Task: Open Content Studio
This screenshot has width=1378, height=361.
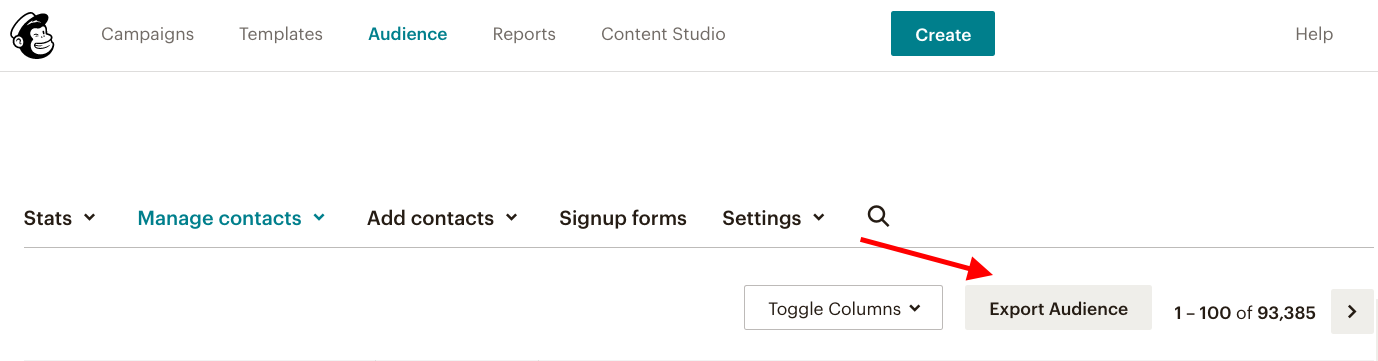Action: [x=663, y=34]
